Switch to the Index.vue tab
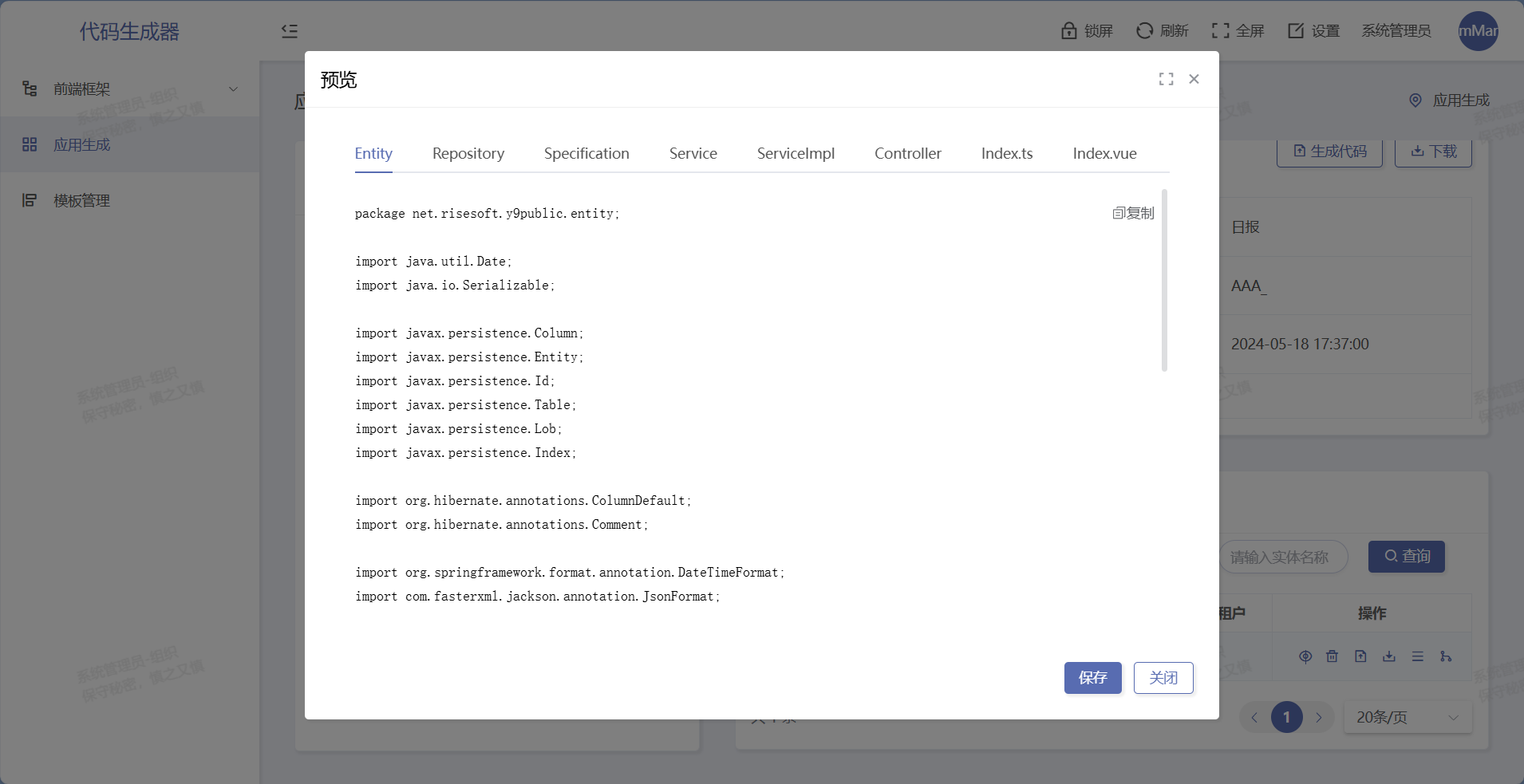 1105,153
